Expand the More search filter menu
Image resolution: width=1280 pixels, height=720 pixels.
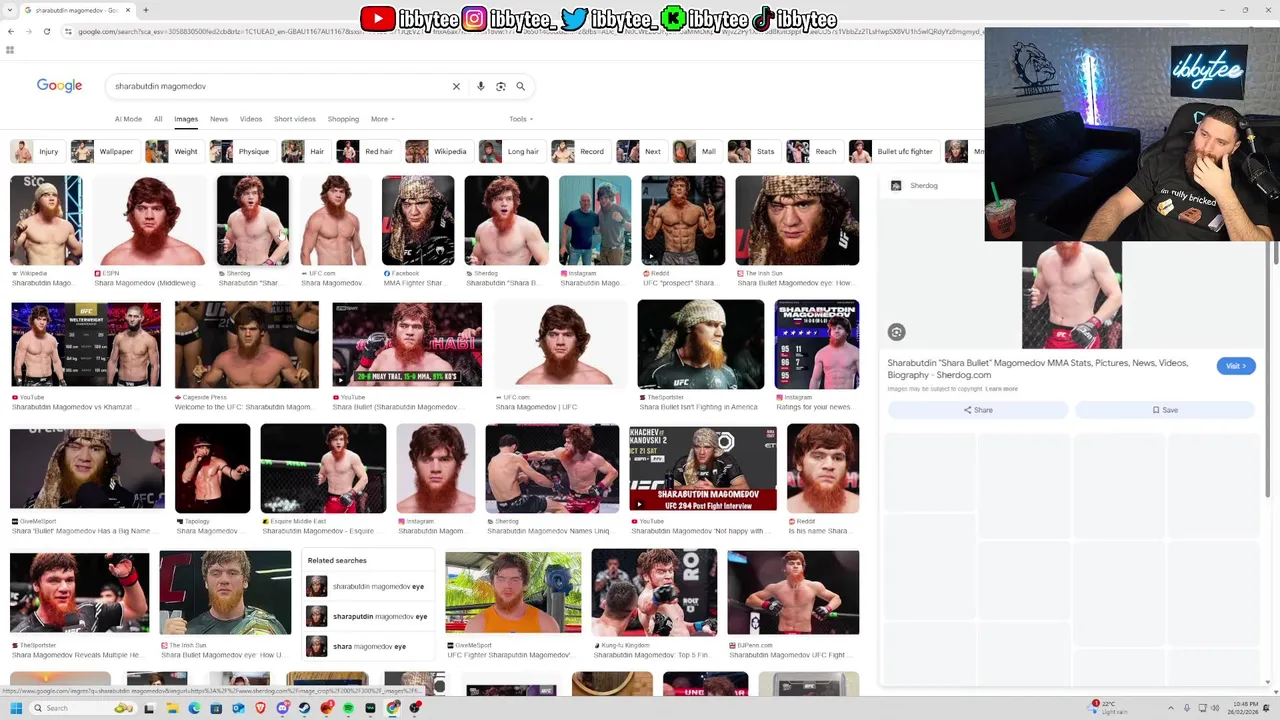[383, 119]
